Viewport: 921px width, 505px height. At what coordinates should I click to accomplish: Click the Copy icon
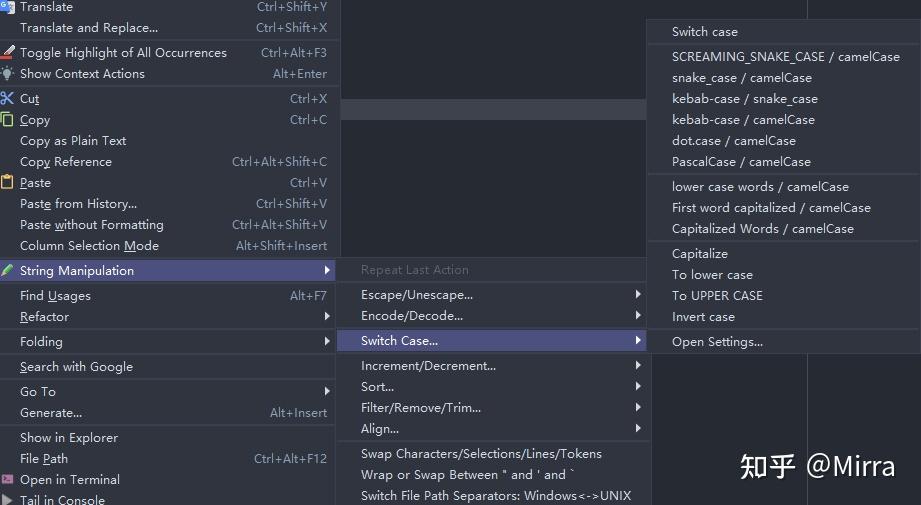coord(7,120)
